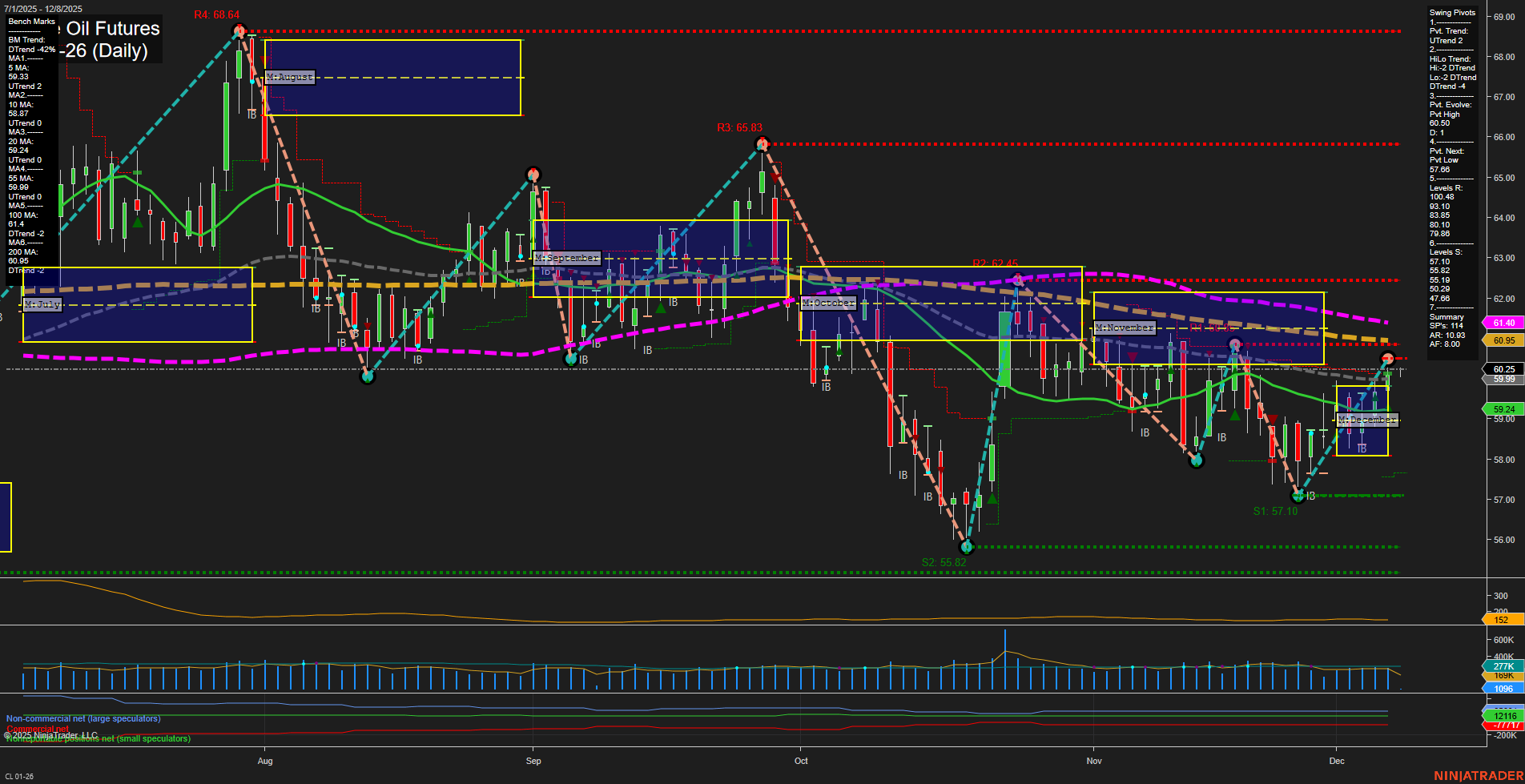Select the CL 01-26 tab at bottom left
Screen dimensions: 1525x784
click(18, 774)
